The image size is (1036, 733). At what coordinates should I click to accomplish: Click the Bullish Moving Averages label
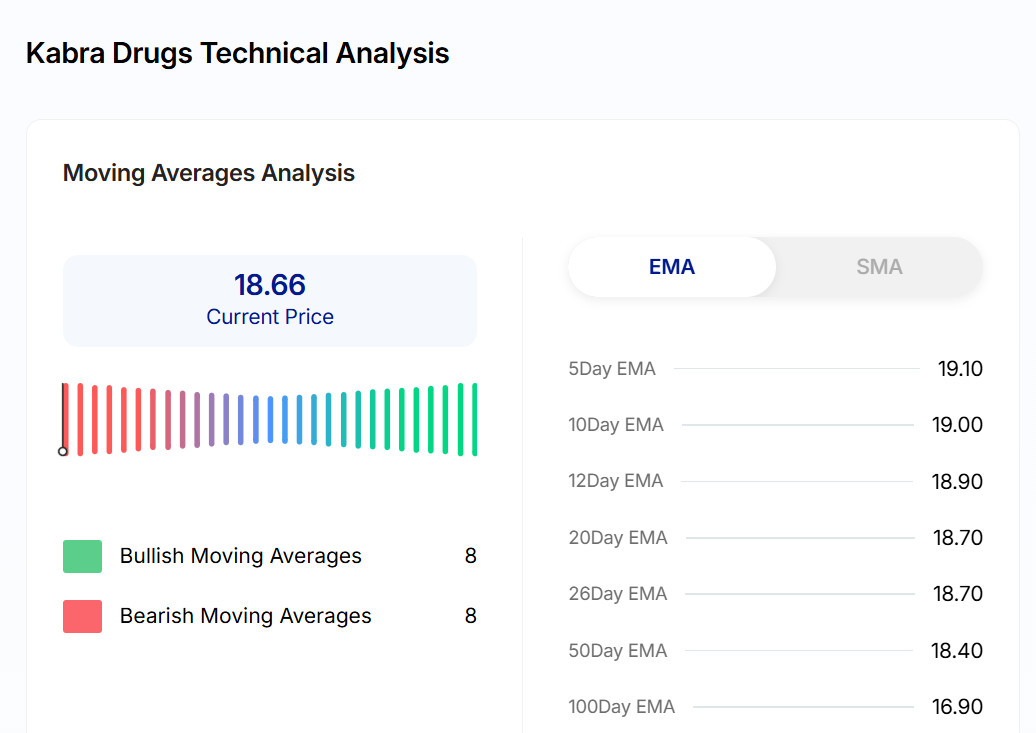click(240, 556)
